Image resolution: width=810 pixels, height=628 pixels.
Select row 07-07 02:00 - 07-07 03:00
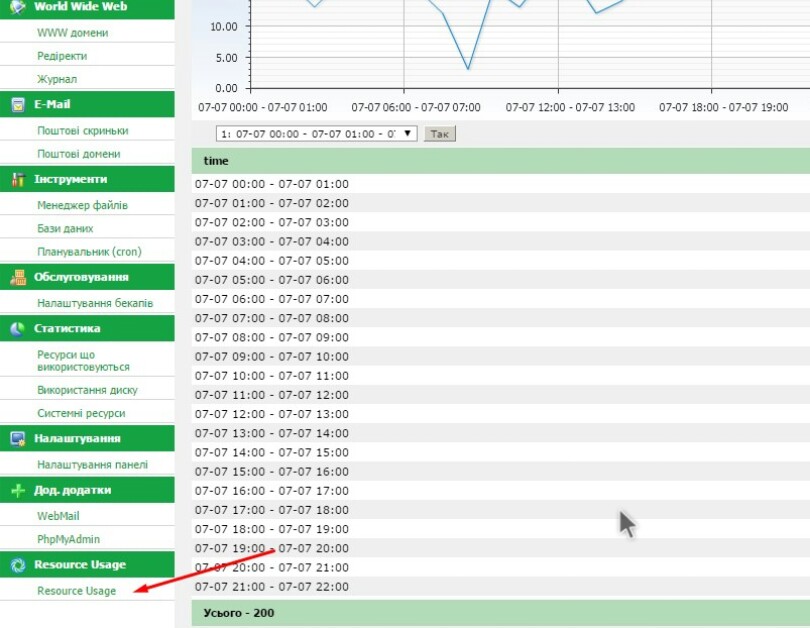tap(501, 222)
